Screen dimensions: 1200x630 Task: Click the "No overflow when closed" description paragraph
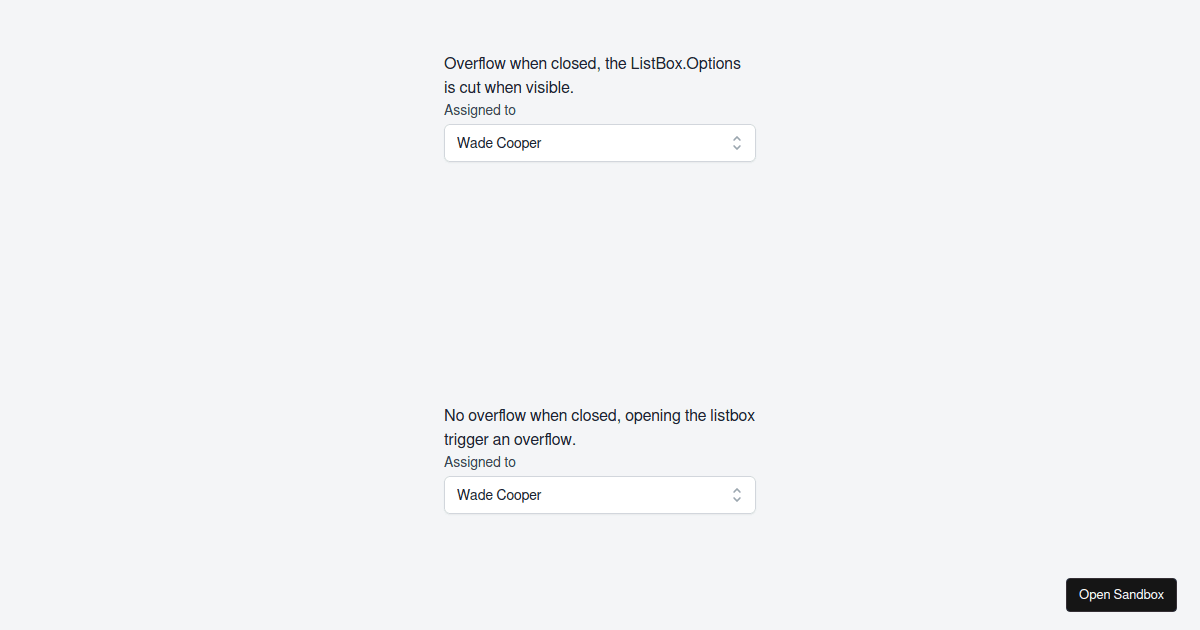(599, 427)
